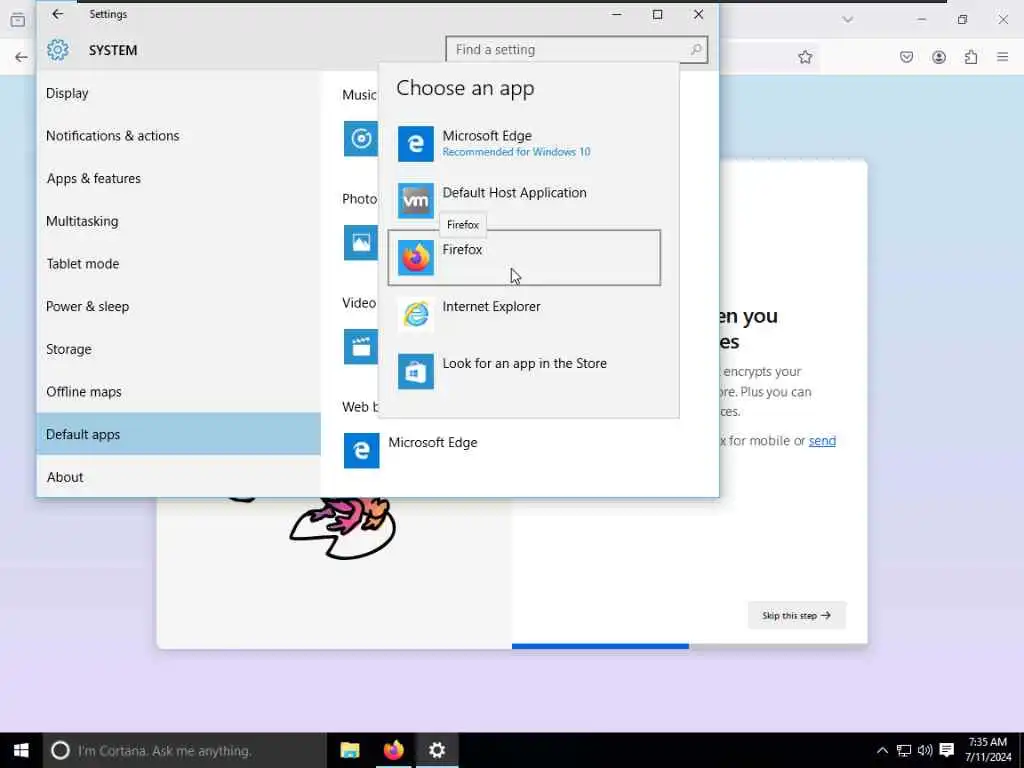Viewport: 1024px width, 768px height.
Task: Click Cortana Ask me anything box
Action: 185,750
